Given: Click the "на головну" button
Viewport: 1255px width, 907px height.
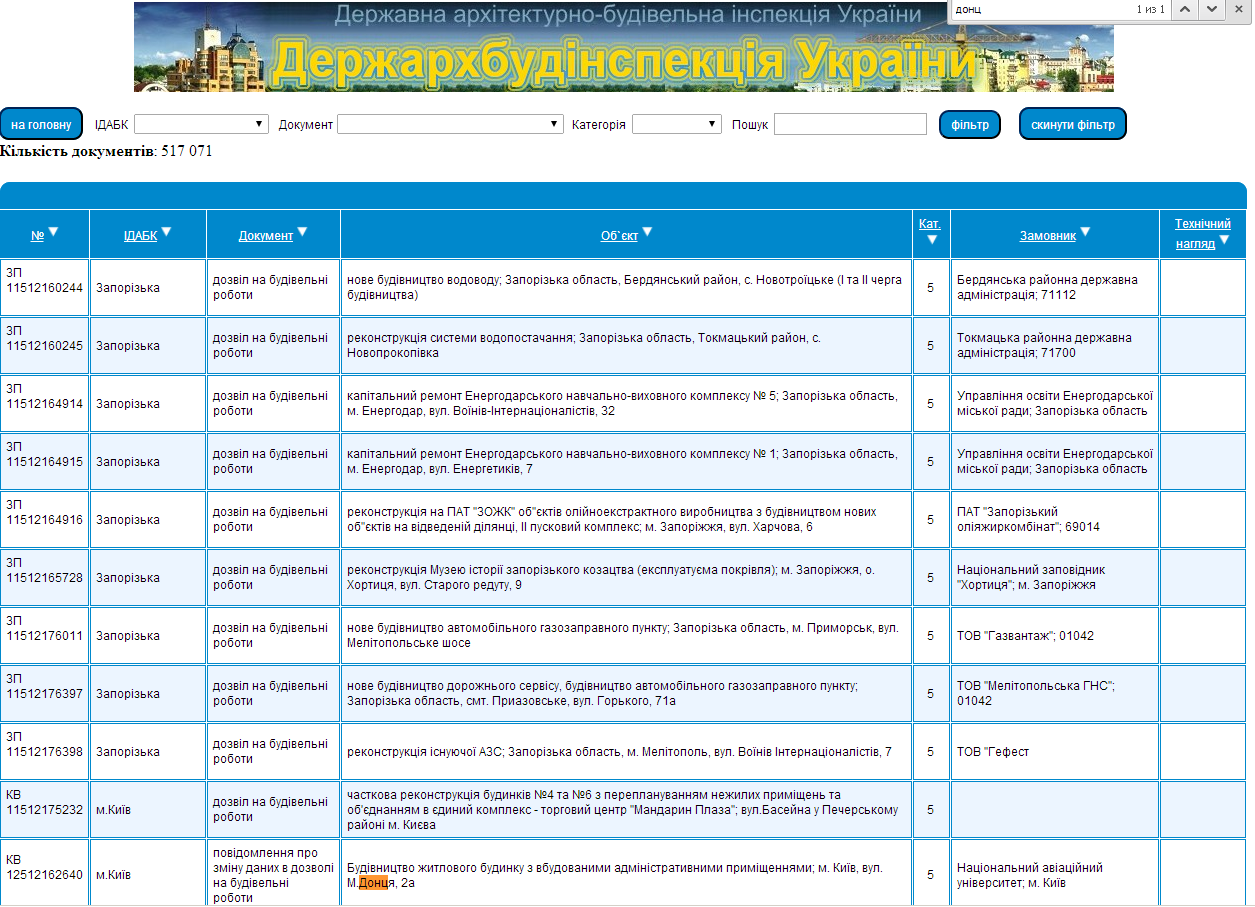Looking at the screenshot, I should coord(41,124).
